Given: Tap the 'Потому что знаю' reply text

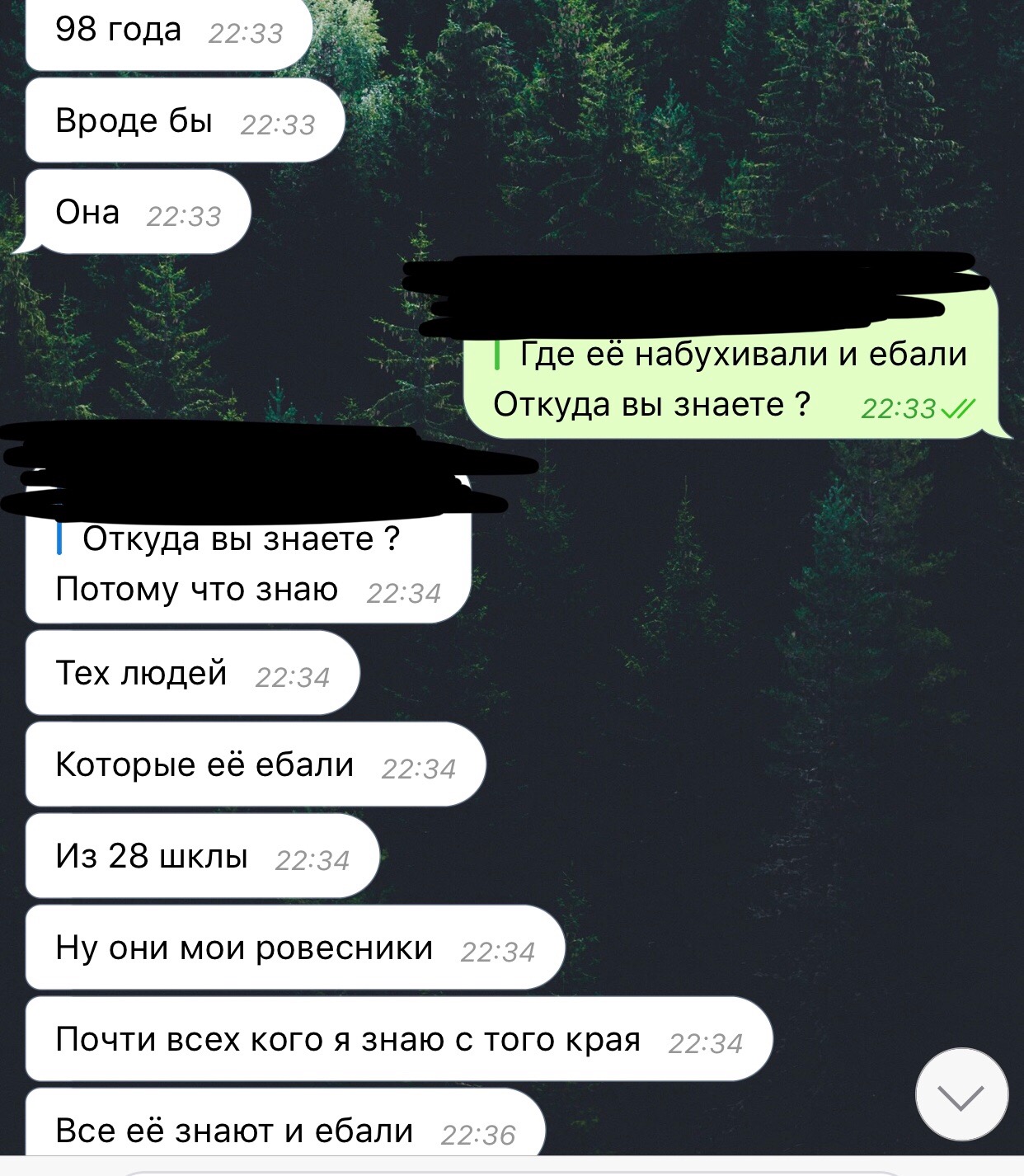Looking at the screenshot, I should (x=196, y=589).
